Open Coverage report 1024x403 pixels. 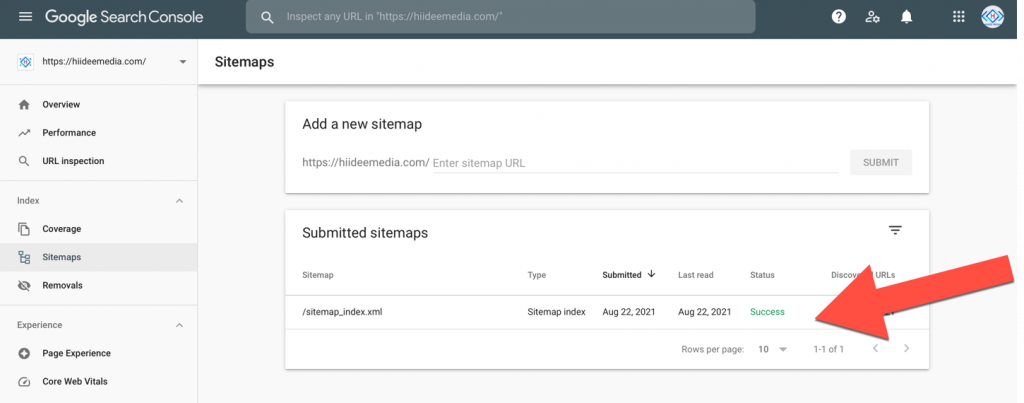click(x=99, y=229)
